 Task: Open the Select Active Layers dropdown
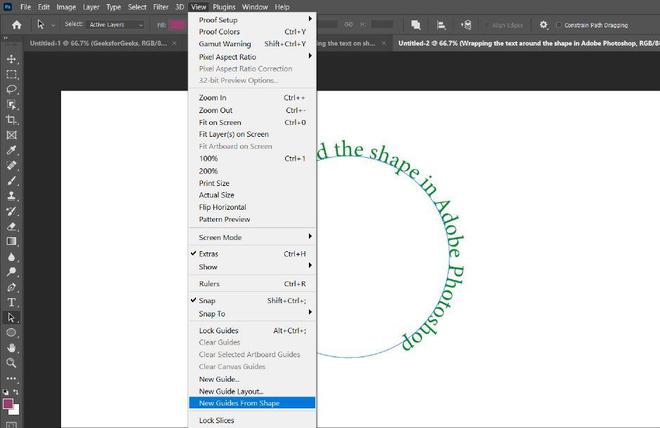coord(116,25)
